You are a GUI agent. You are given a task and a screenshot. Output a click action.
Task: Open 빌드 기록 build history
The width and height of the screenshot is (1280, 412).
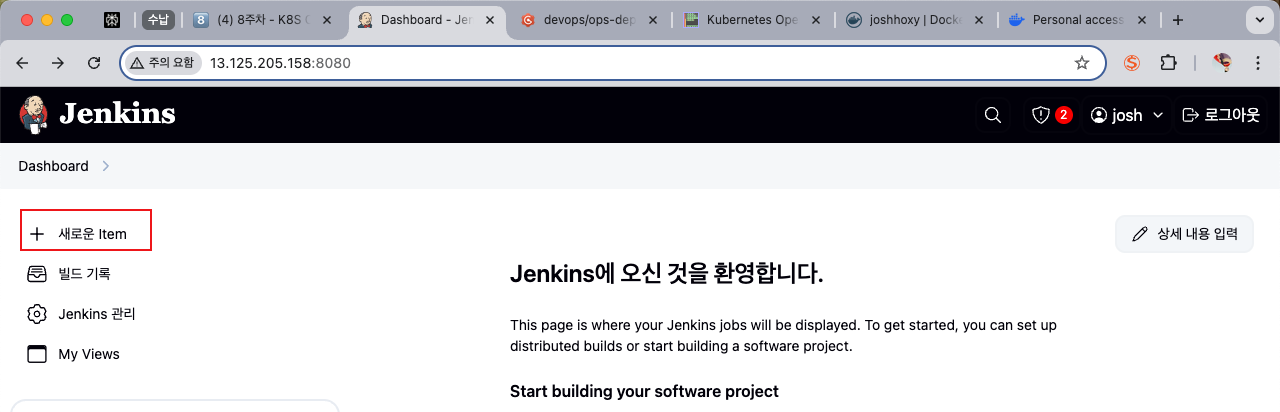[69, 274]
